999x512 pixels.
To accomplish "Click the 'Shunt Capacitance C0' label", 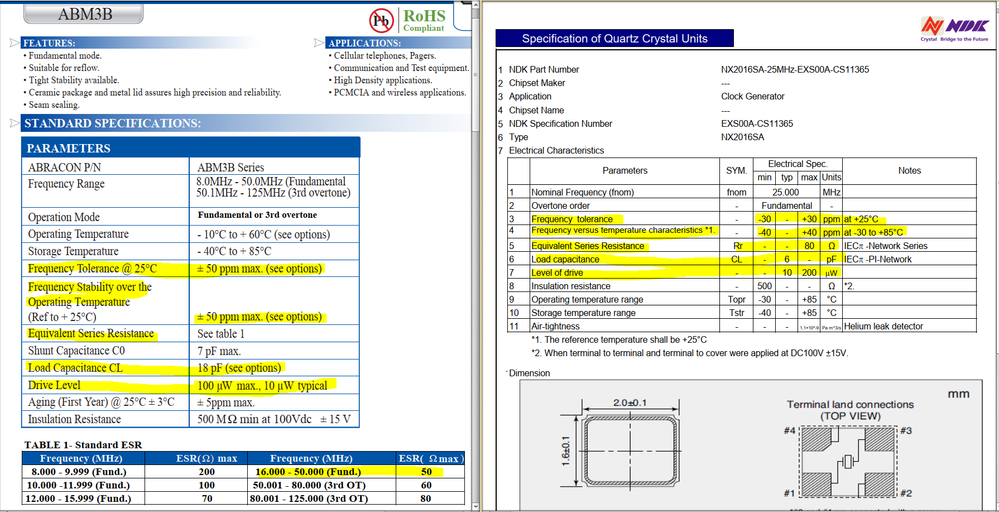I will [75, 350].
